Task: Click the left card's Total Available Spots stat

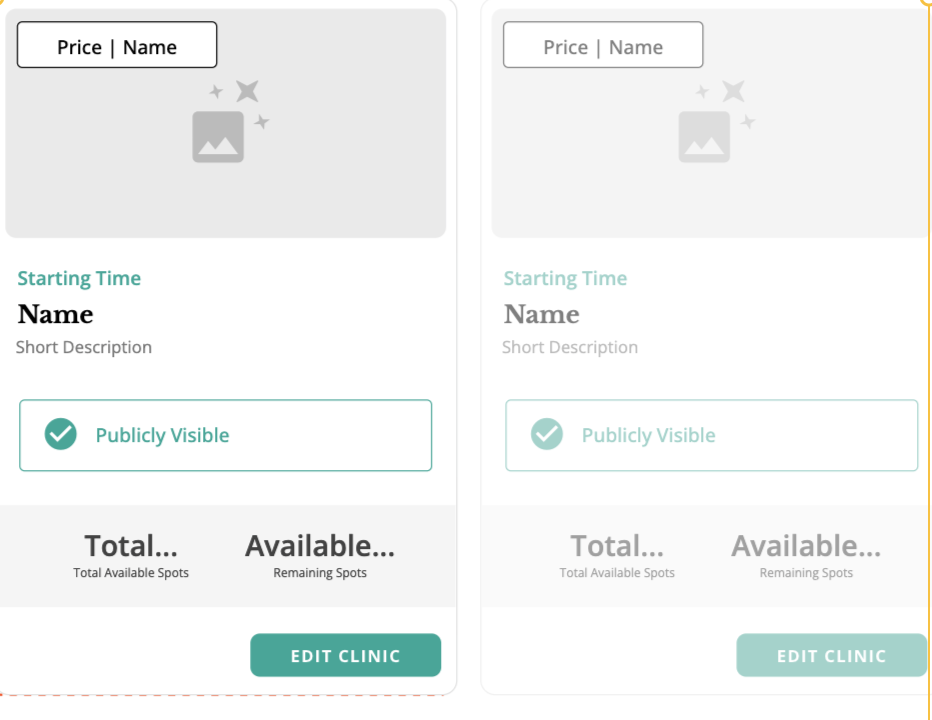Action: (x=131, y=555)
